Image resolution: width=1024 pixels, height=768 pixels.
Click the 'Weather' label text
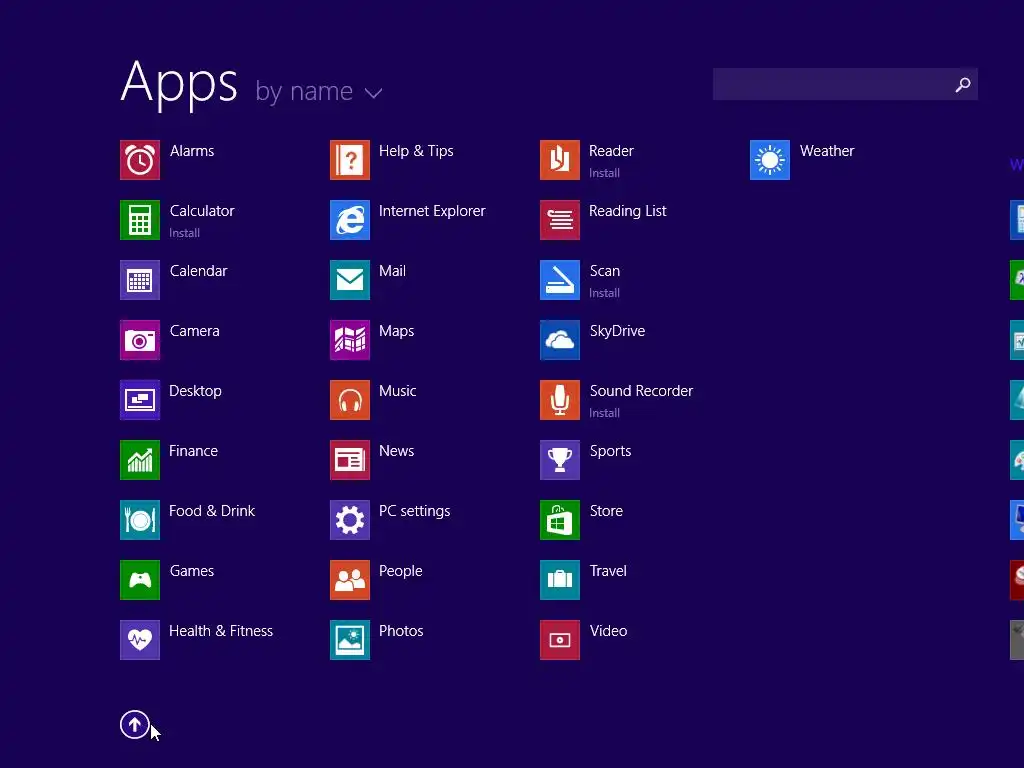point(827,151)
